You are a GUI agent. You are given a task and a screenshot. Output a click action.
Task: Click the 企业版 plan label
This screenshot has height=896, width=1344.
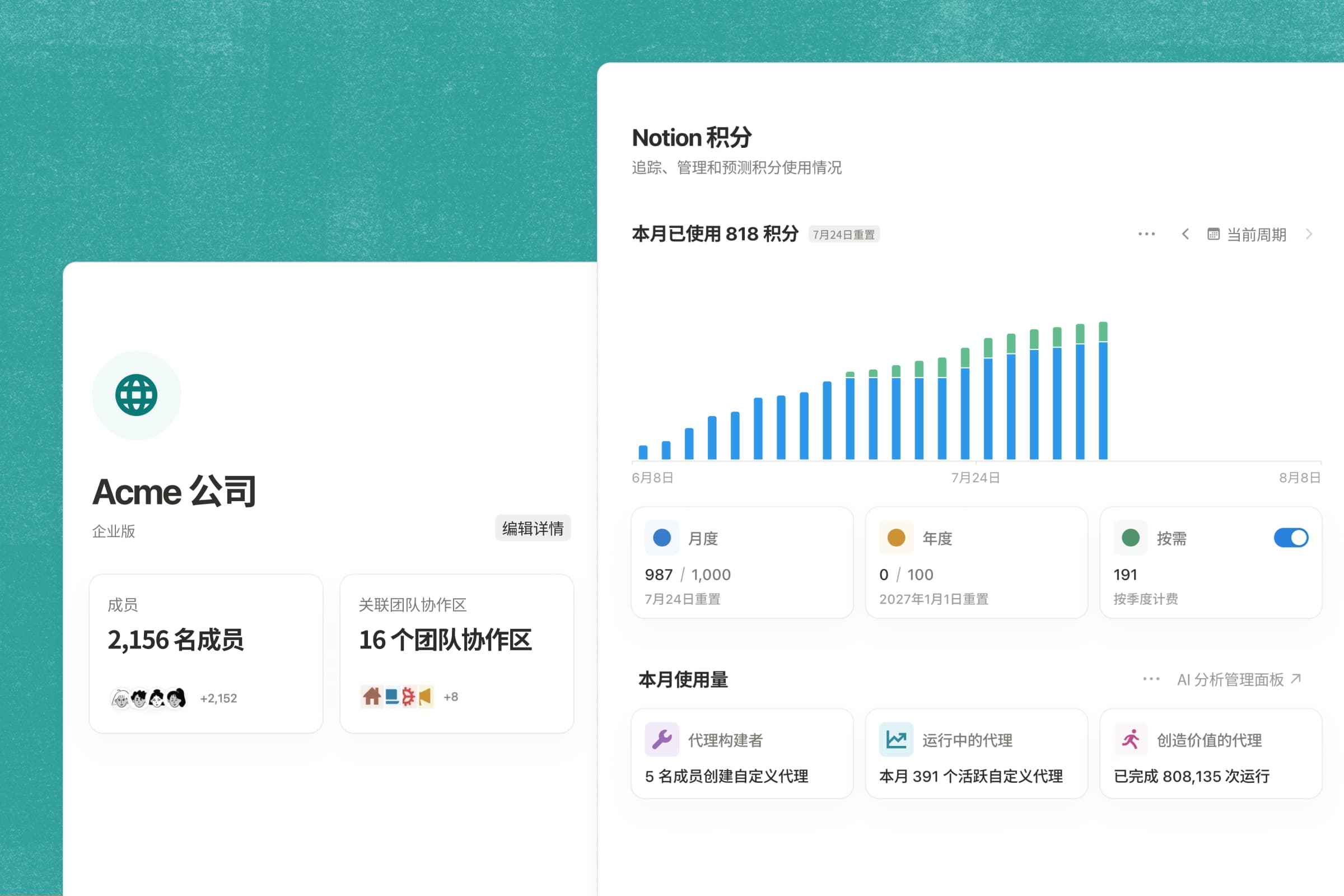114,531
